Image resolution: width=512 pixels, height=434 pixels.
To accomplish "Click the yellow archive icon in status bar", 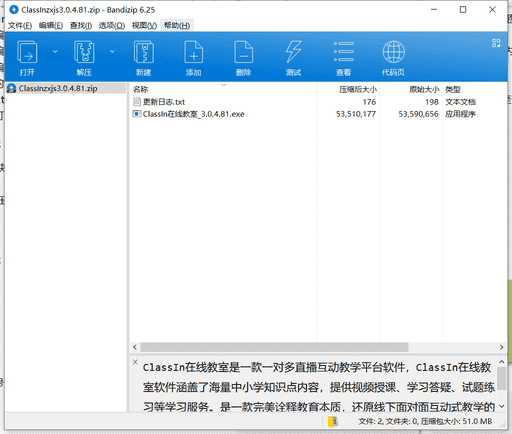I will point(333,422).
